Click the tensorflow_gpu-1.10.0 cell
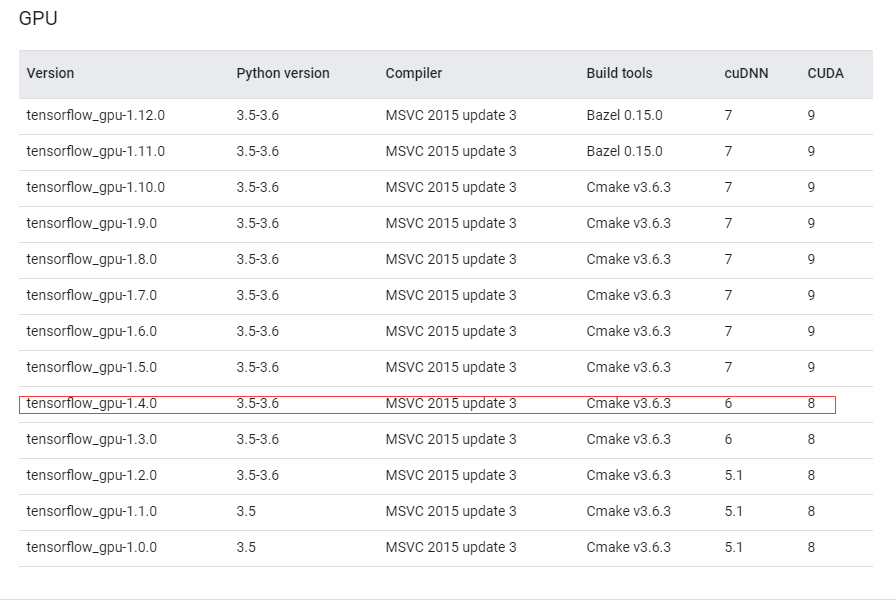 95,187
